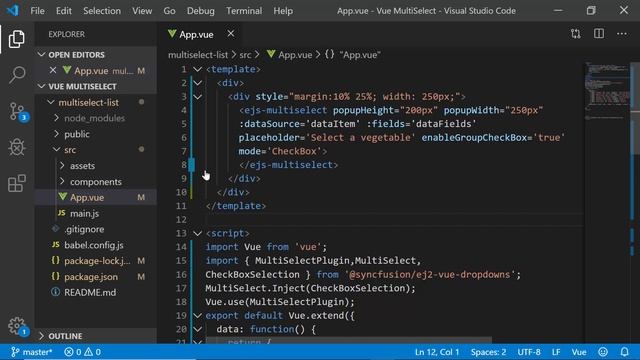Open main.js in the explorer
The height and width of the screenshot is (360, 640).
pyautogui.click(x=84, y=213)
